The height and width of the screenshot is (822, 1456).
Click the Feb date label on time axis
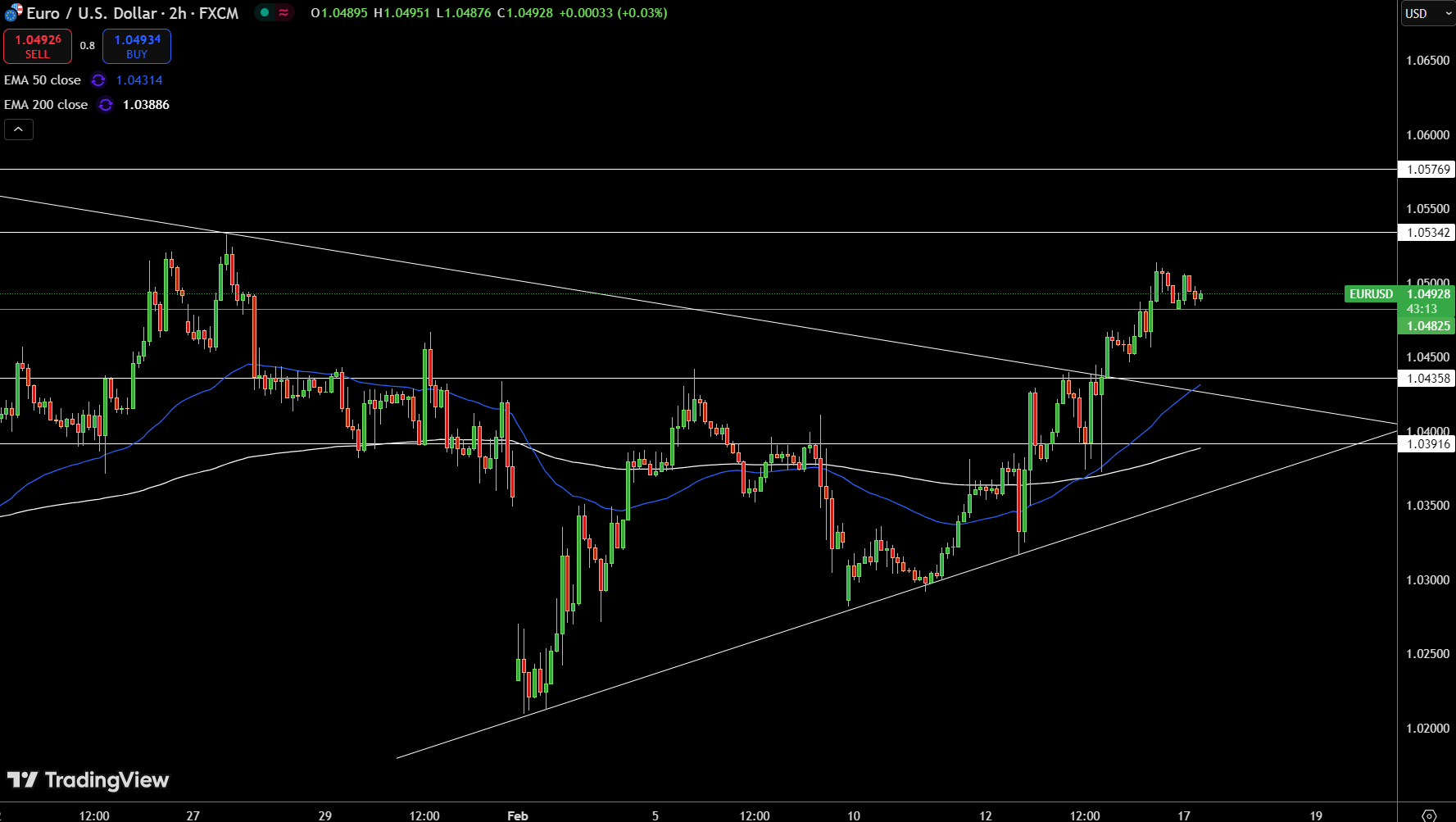tap(518, 815)
